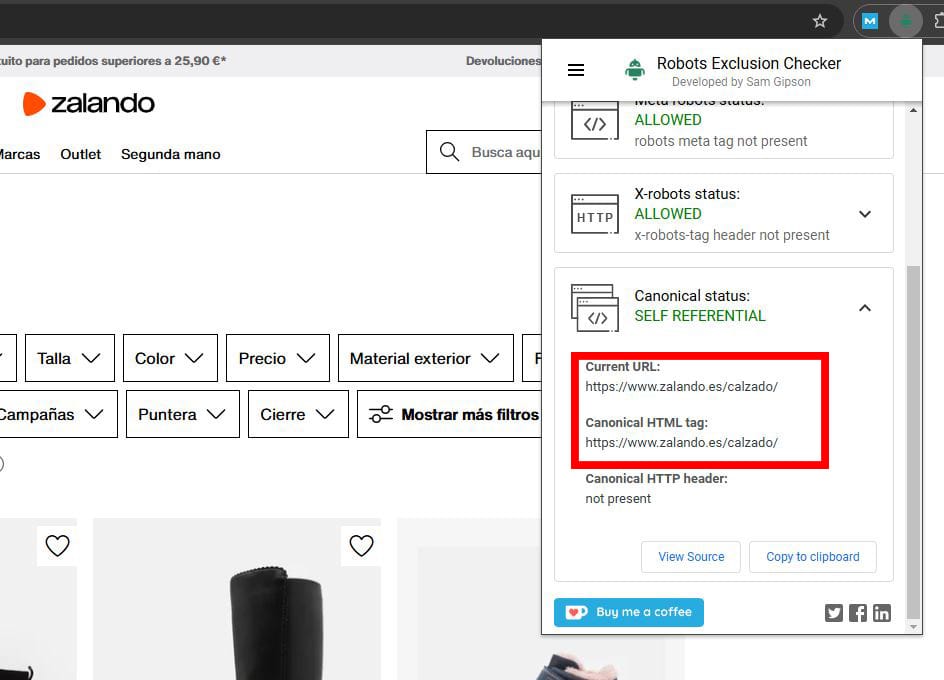Viewport: 944px width, 680px height.
Task: Click the popup vertical scrollbar thumb
Action: pyautogui.click(x=913, y=441)
